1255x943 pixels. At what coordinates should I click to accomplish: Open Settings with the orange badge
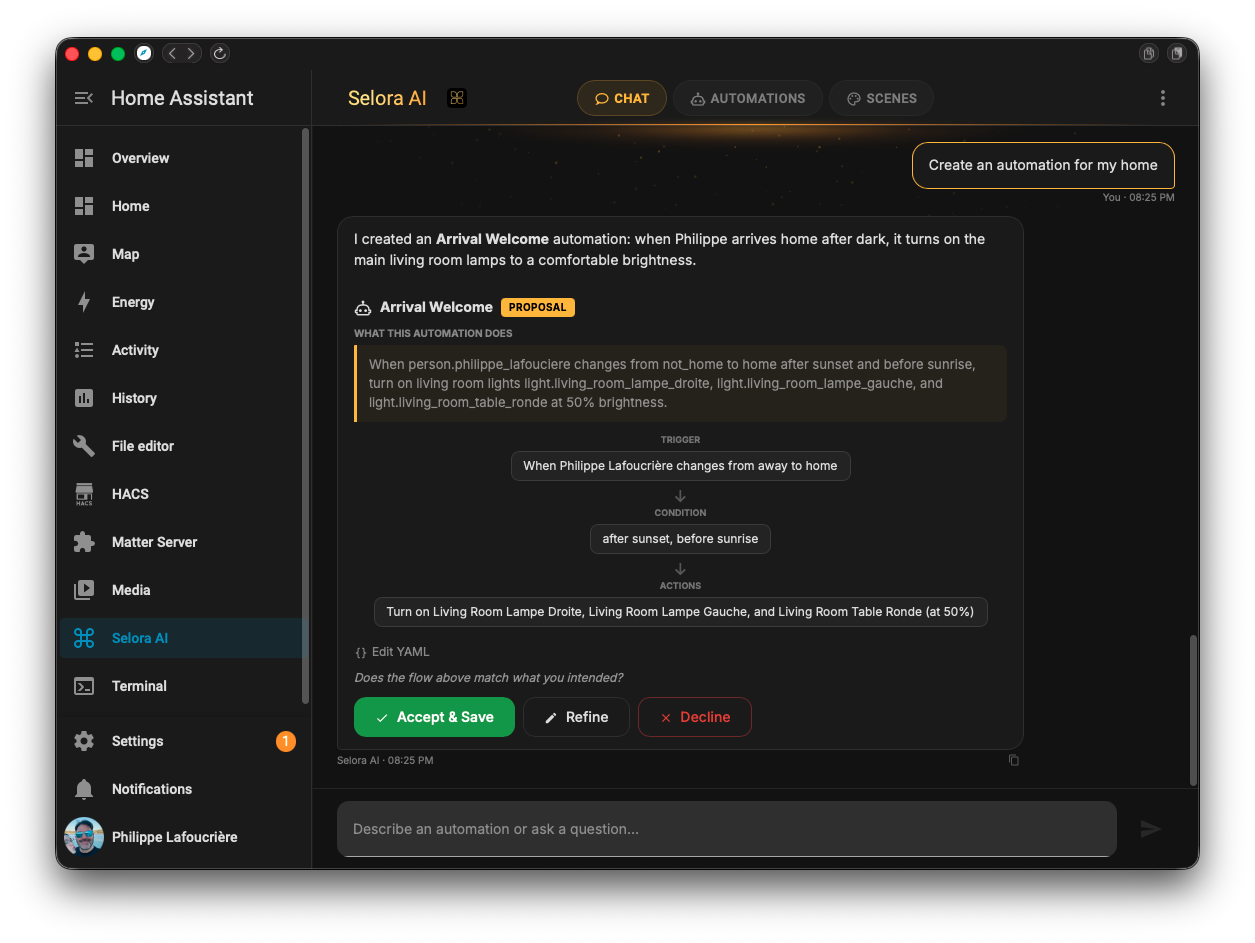(x=136, y=741)
